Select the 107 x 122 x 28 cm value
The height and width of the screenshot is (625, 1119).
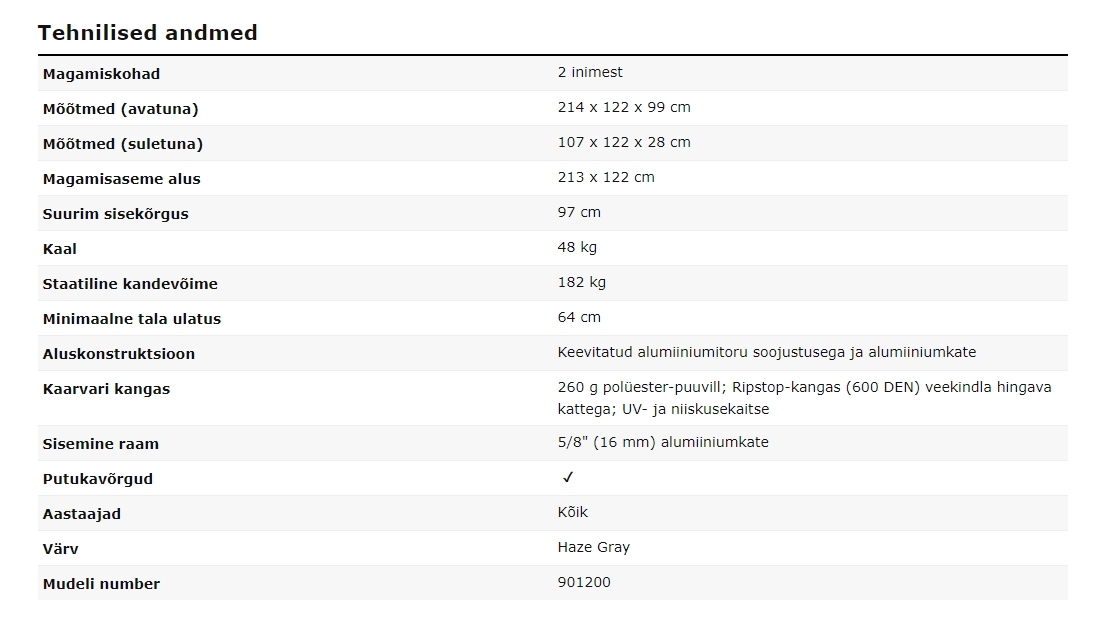(624, 142)
